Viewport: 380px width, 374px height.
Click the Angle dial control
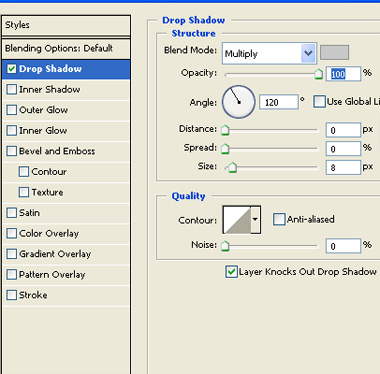click(239, 102)
